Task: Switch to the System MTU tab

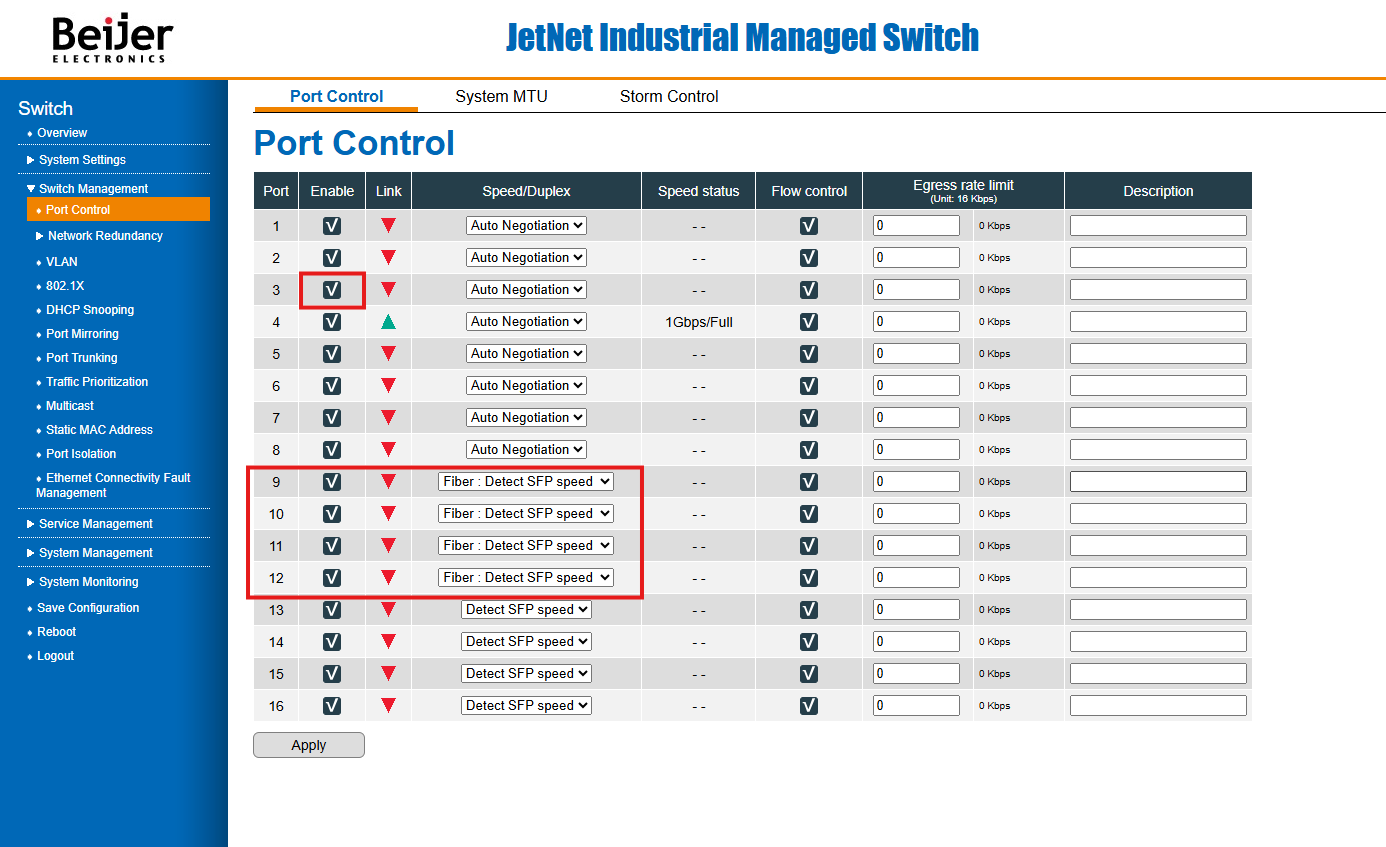Action: click(x=501, y=97)
